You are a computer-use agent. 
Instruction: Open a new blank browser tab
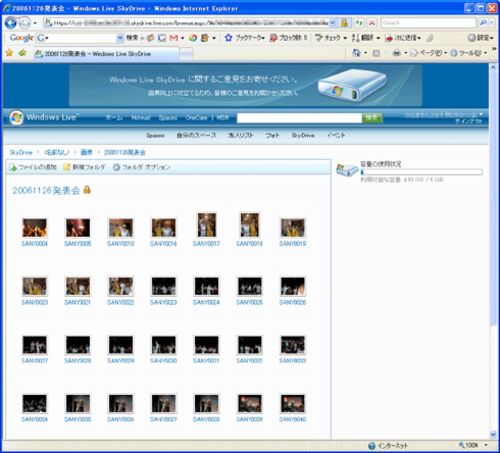click(x=186, y=54)
